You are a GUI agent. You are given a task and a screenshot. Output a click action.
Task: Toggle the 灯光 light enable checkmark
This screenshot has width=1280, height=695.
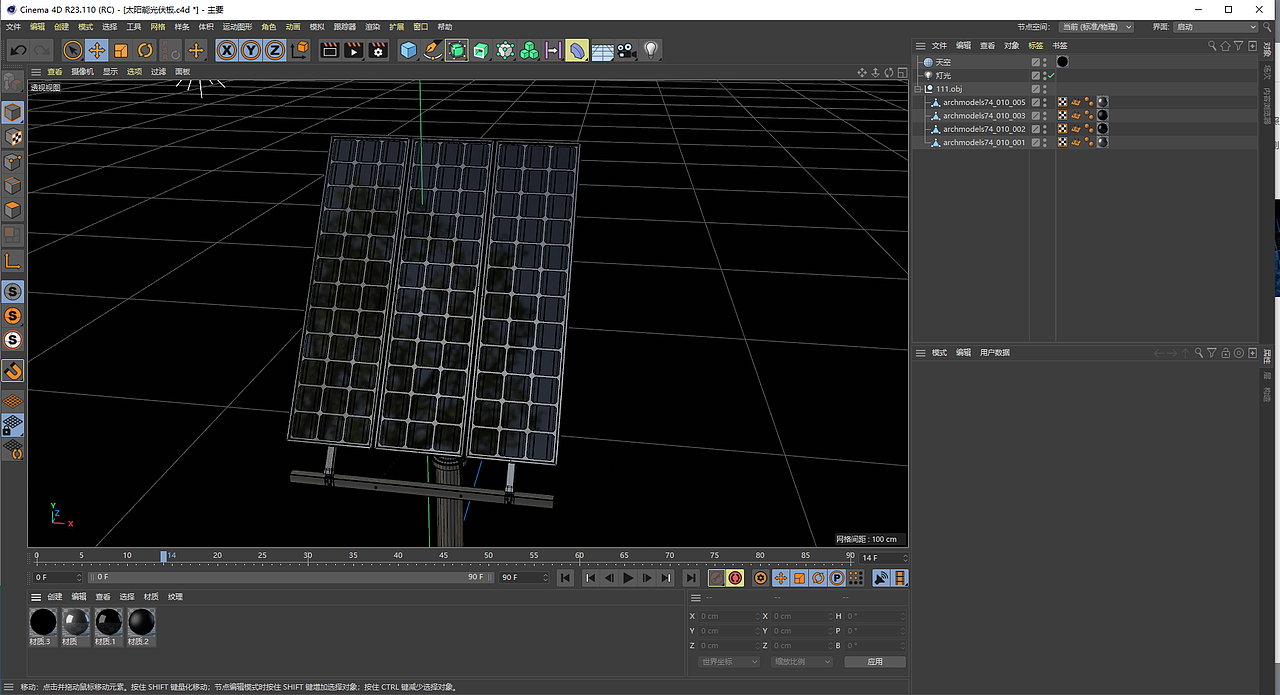[x=1051, y=76]
